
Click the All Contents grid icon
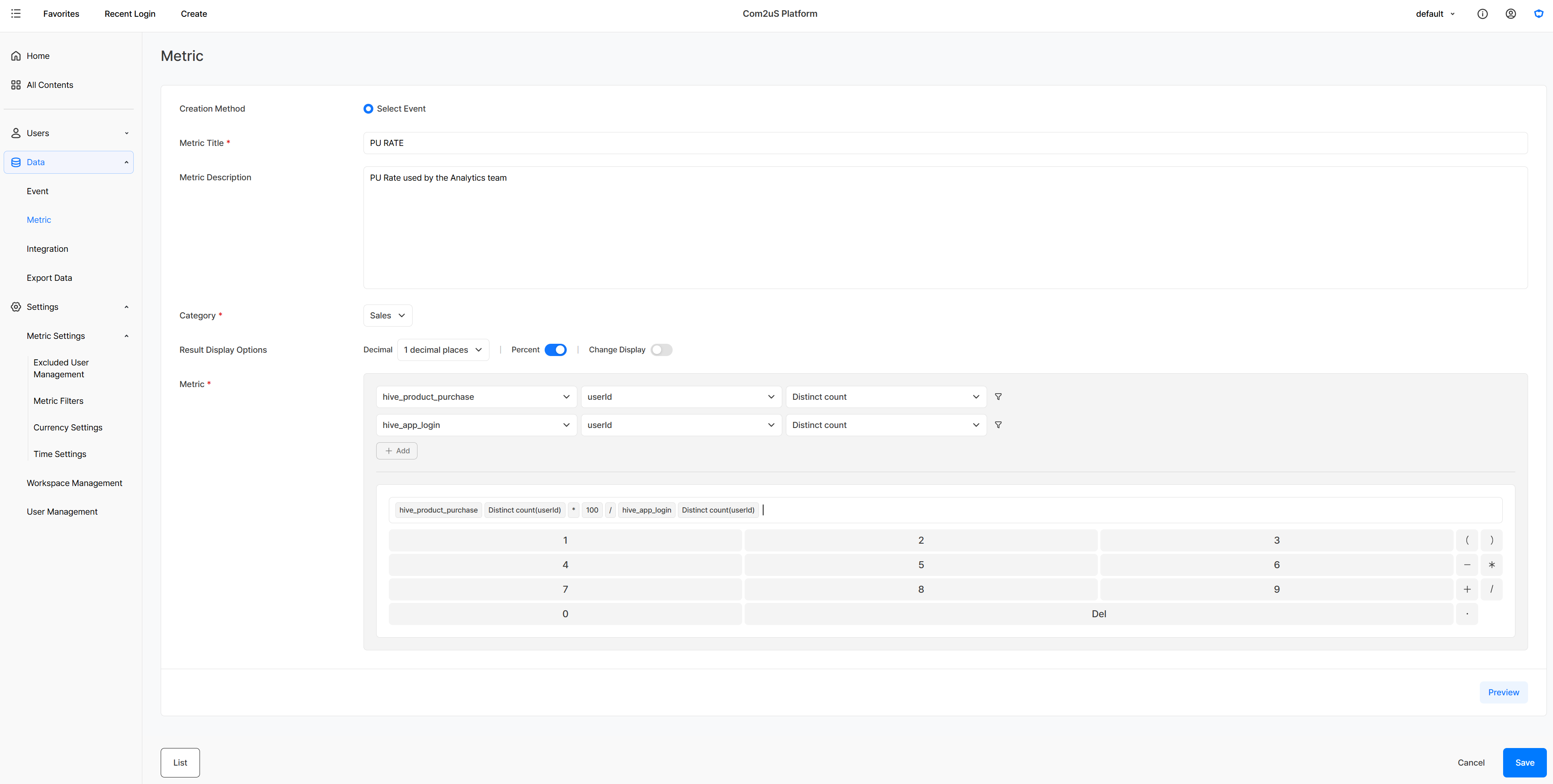(16, 85)
